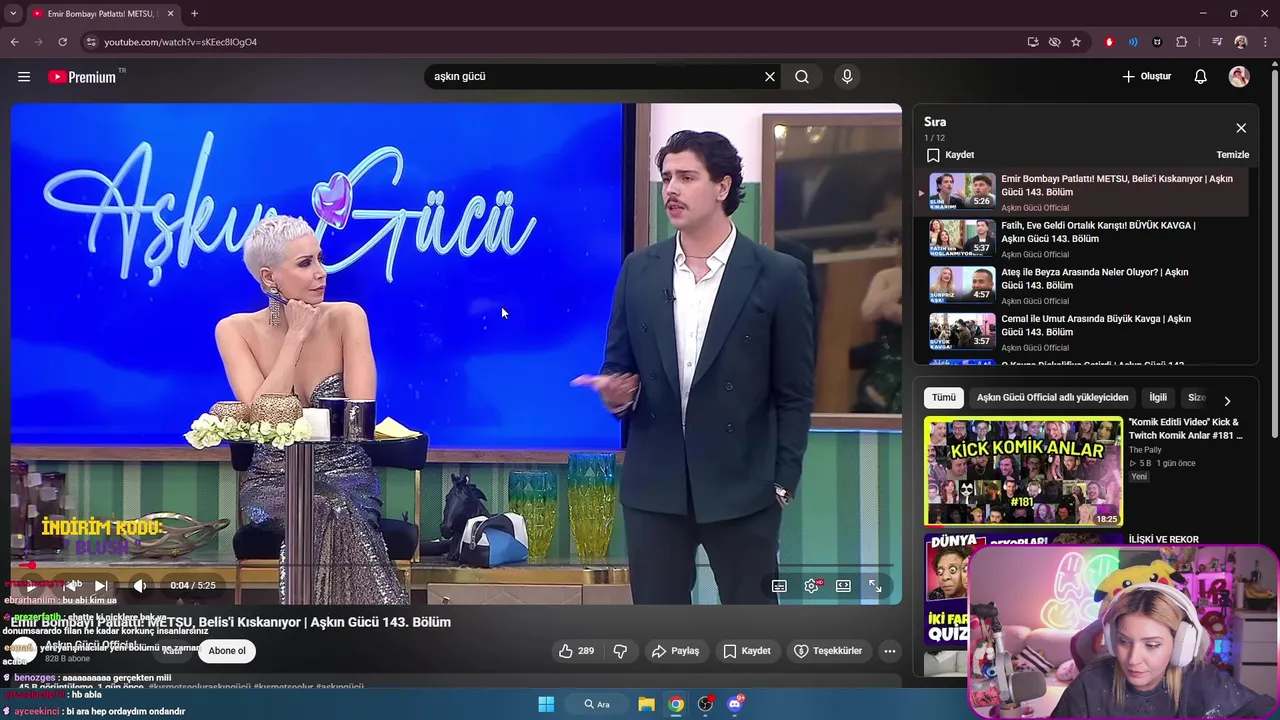Select the Tümü filter chip
Screen dimensions: 1280x720
tap(944, 398)
